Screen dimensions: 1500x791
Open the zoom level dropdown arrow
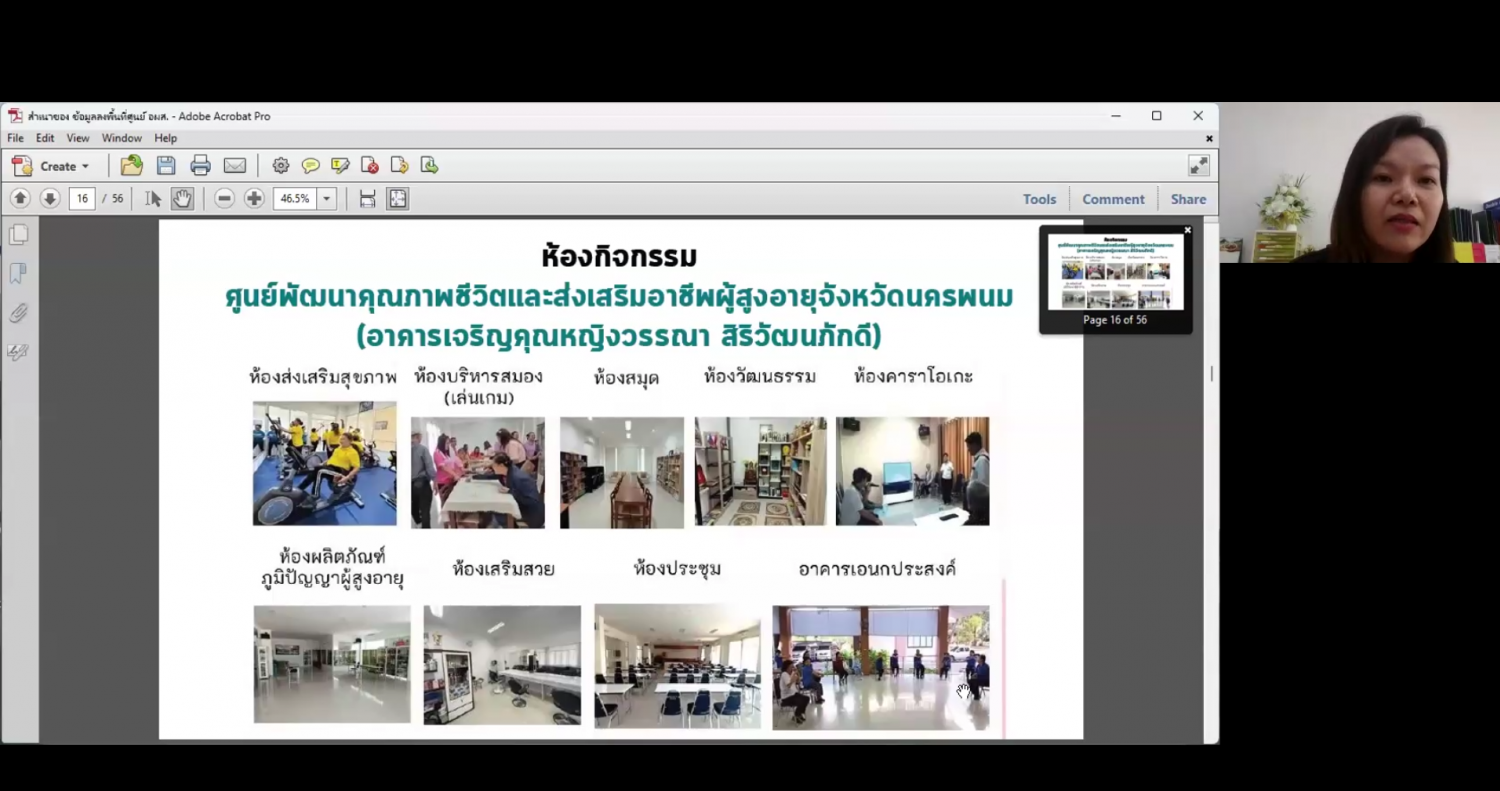(326, 198)
